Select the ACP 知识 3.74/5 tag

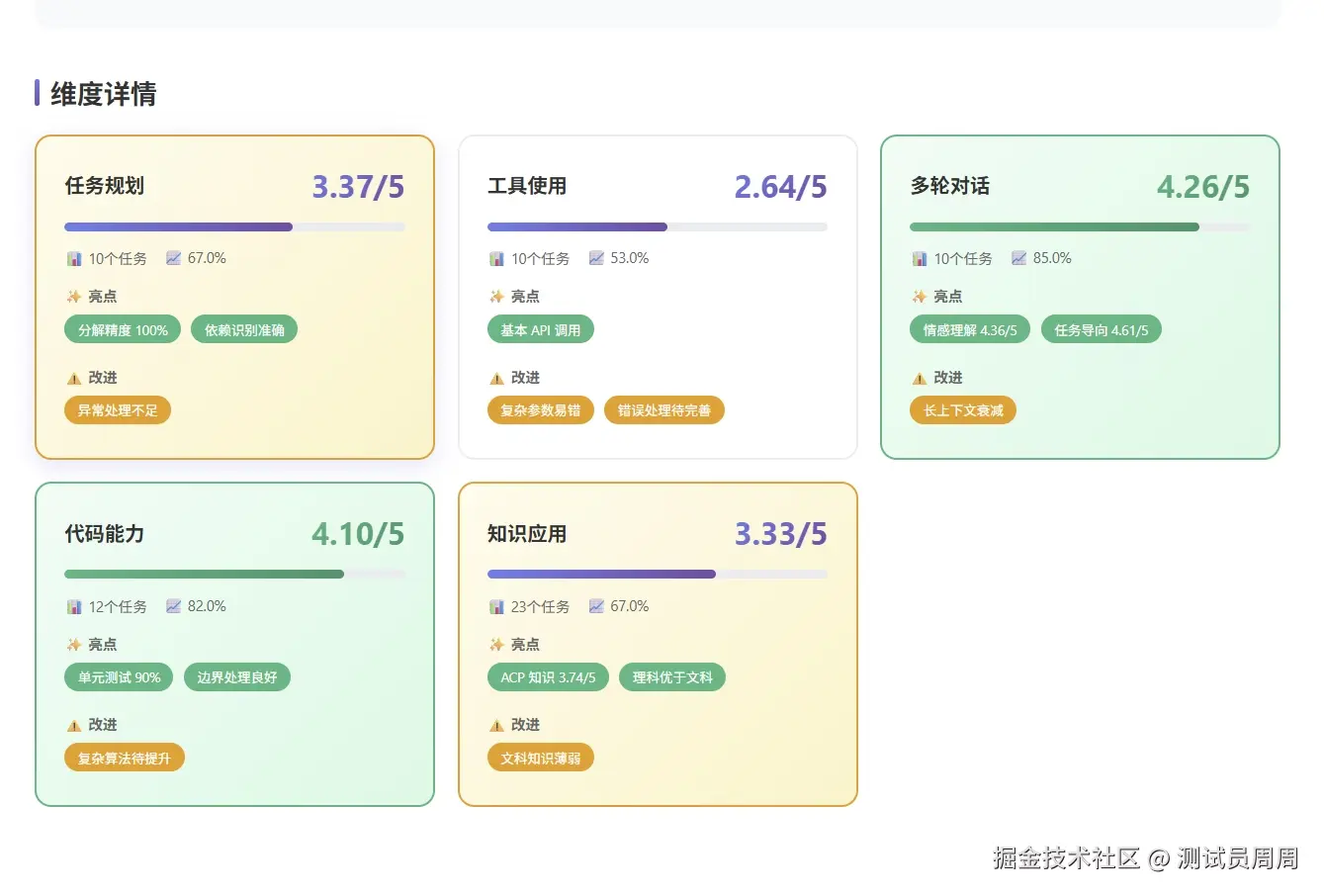[x=548, y=677]
